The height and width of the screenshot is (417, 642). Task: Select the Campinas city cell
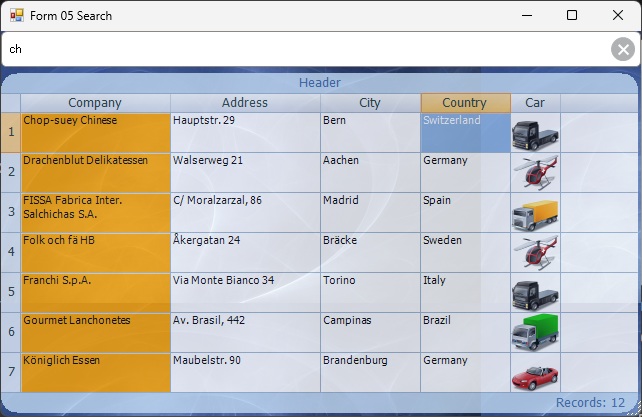(x=370, y=332)
